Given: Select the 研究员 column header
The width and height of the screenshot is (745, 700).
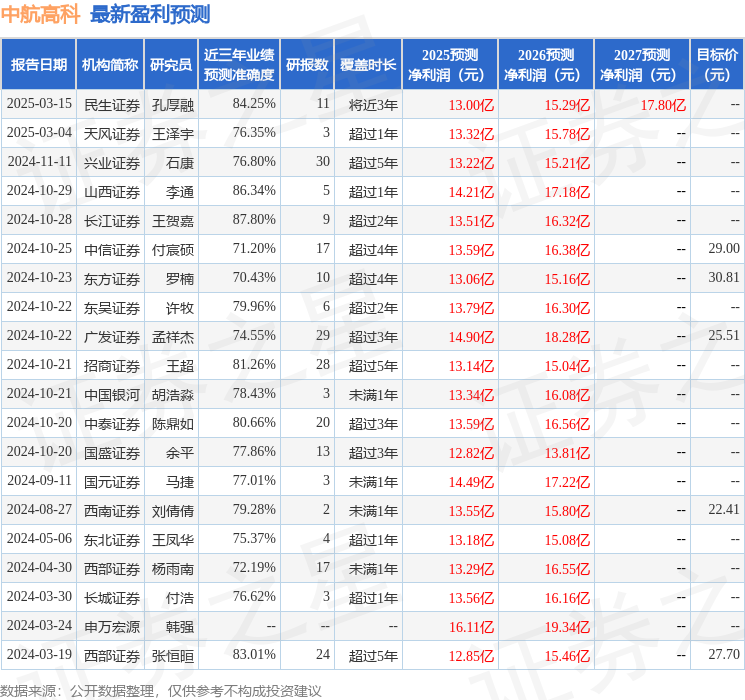Looking at the screenshot, I should click(171, 65).
